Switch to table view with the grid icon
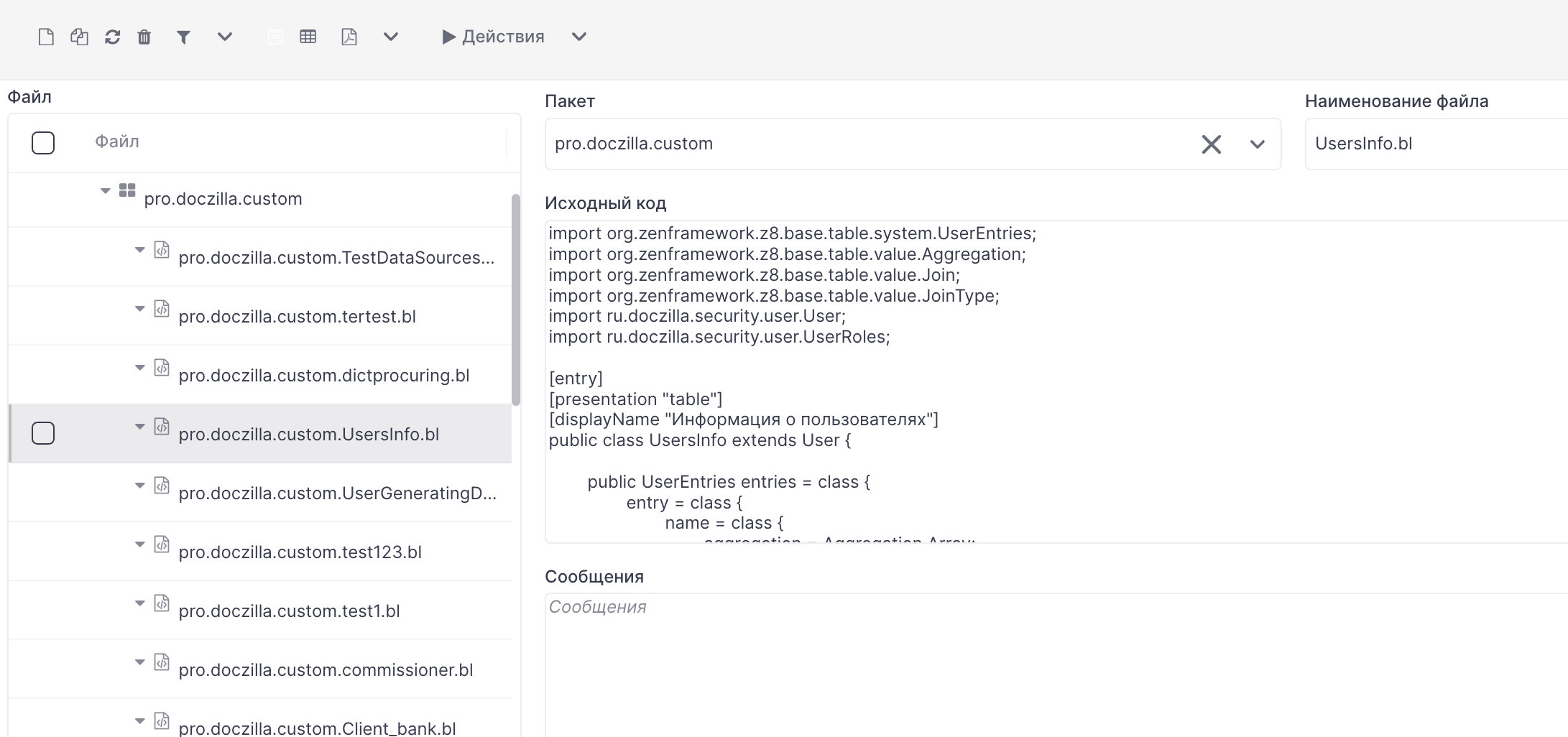This screenshot has height=737, width=1568. click(x=308, y=37)
